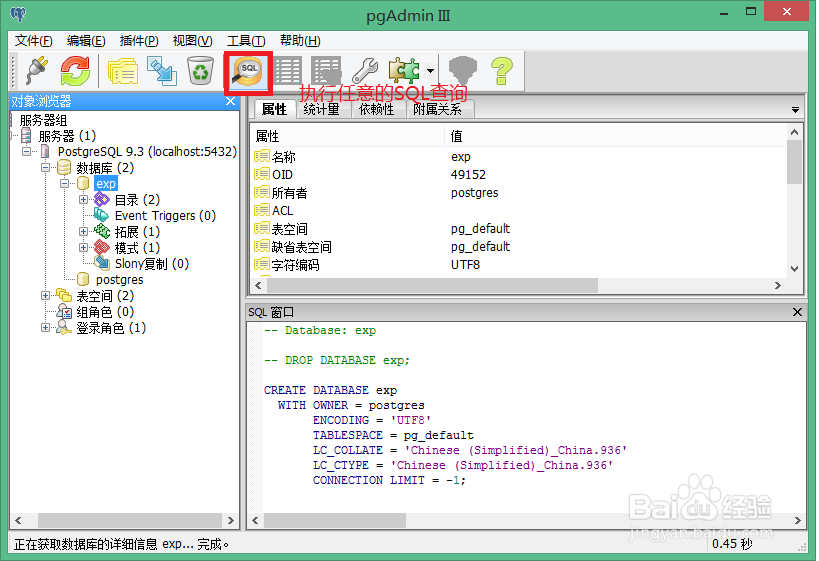The height and width of the screenshot is (561, 819).
Task: Click the drop object recycle bin icon
Action: [200, 71]
